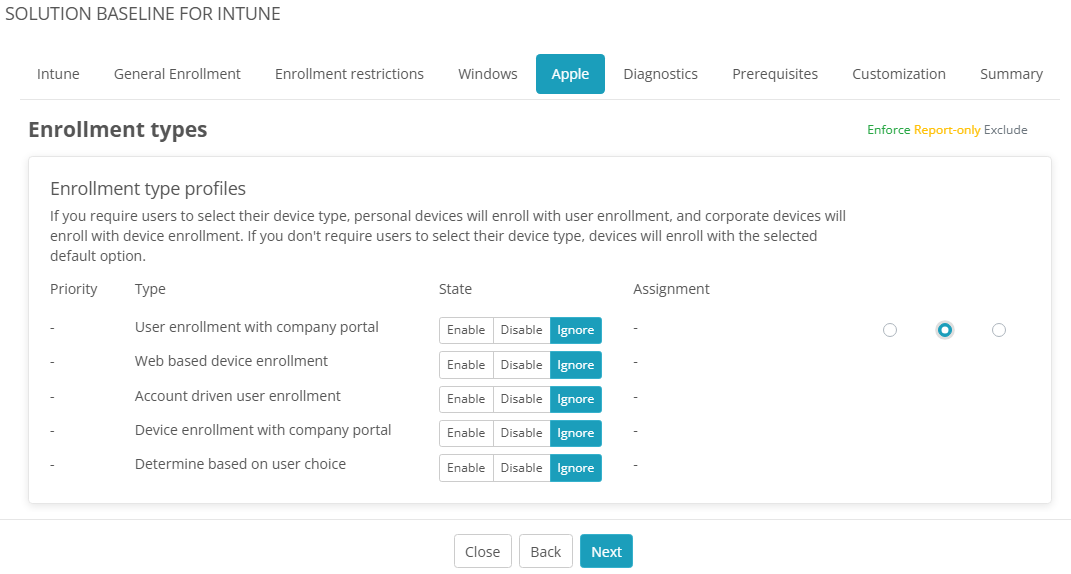Click the Enforce legend label
Viewport: 1071px width, 574px height.
pos(889,130)
